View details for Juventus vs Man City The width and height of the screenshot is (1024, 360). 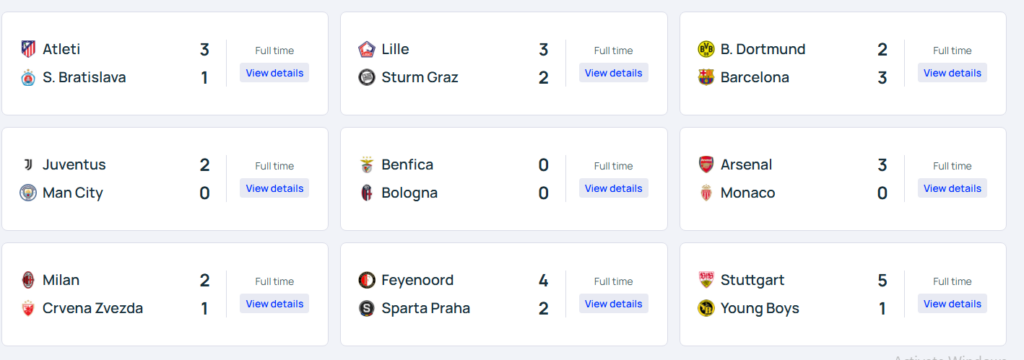pos(274,188)
